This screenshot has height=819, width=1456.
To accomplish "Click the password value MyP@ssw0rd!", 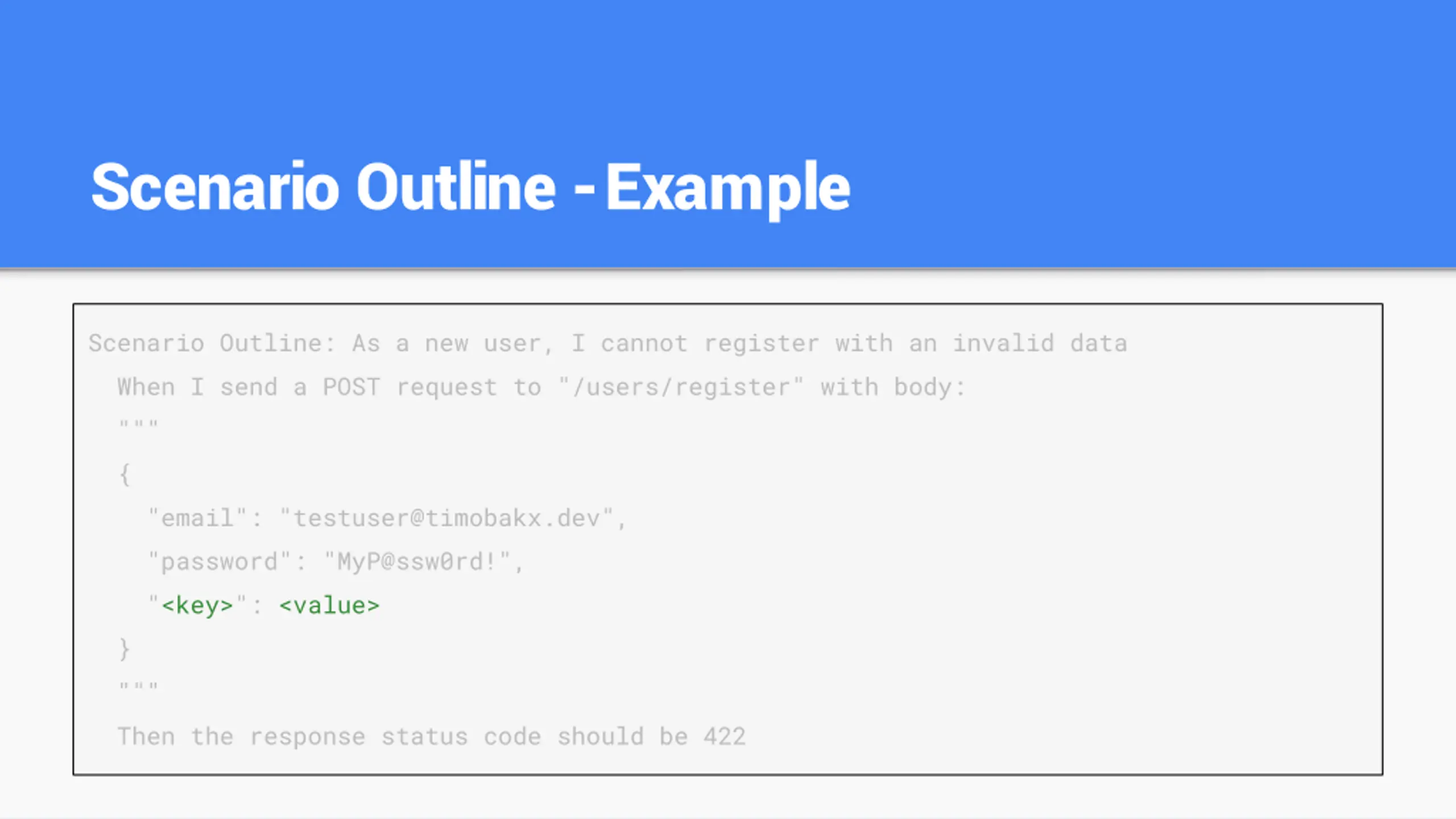I will [417, 562].
